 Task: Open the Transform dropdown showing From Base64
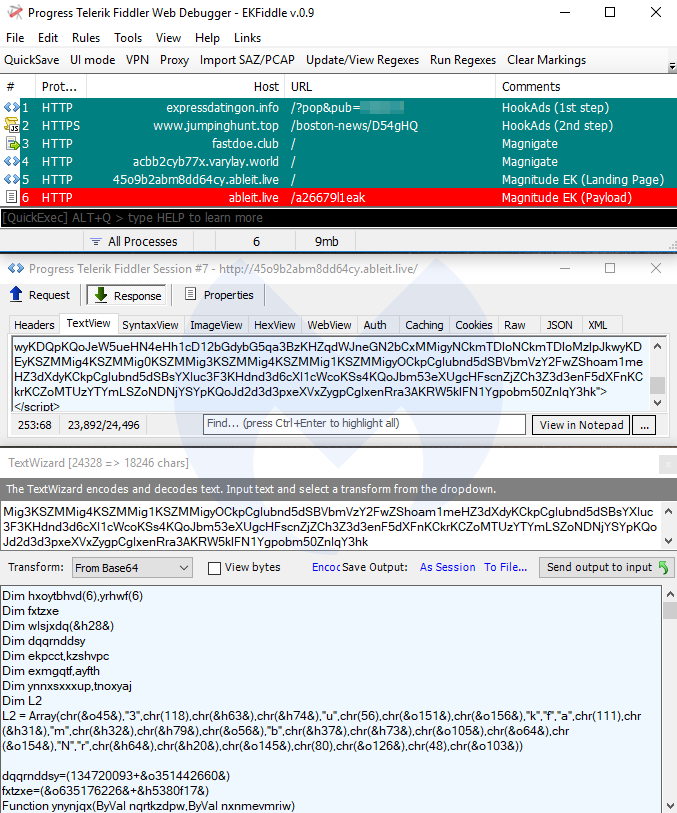132,568
